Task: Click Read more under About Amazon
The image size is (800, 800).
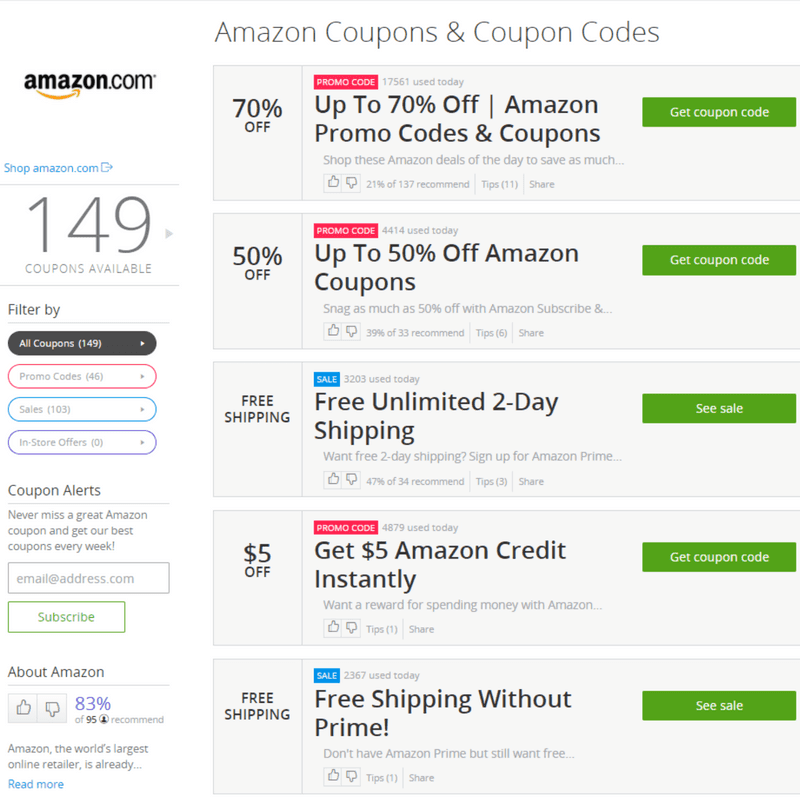Action: 36,784
